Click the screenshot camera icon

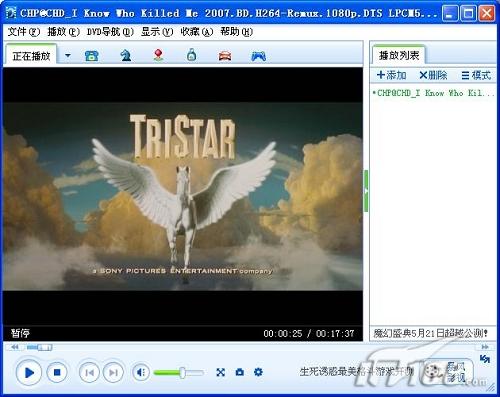coord(239,372)
